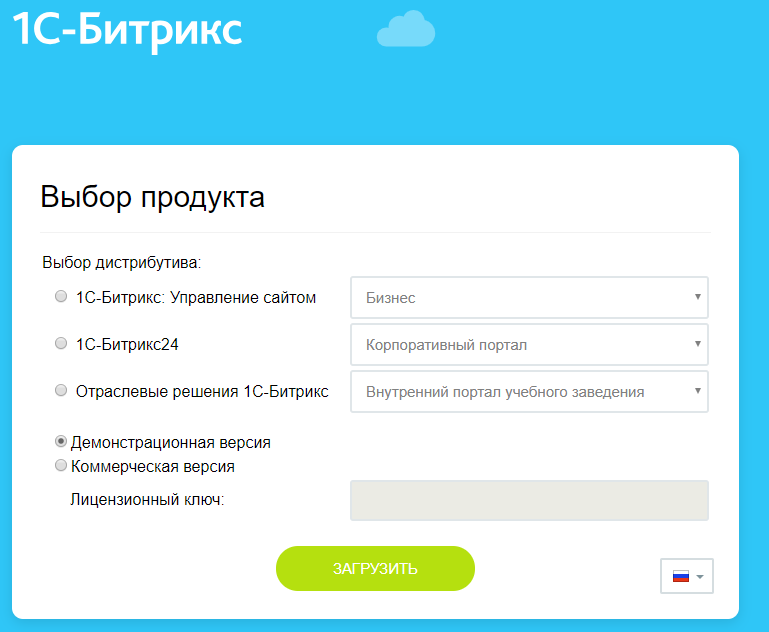Click the Выбор дистрибутива label
This screenshot has width=769, height=632.
click(x=122, y=264)
